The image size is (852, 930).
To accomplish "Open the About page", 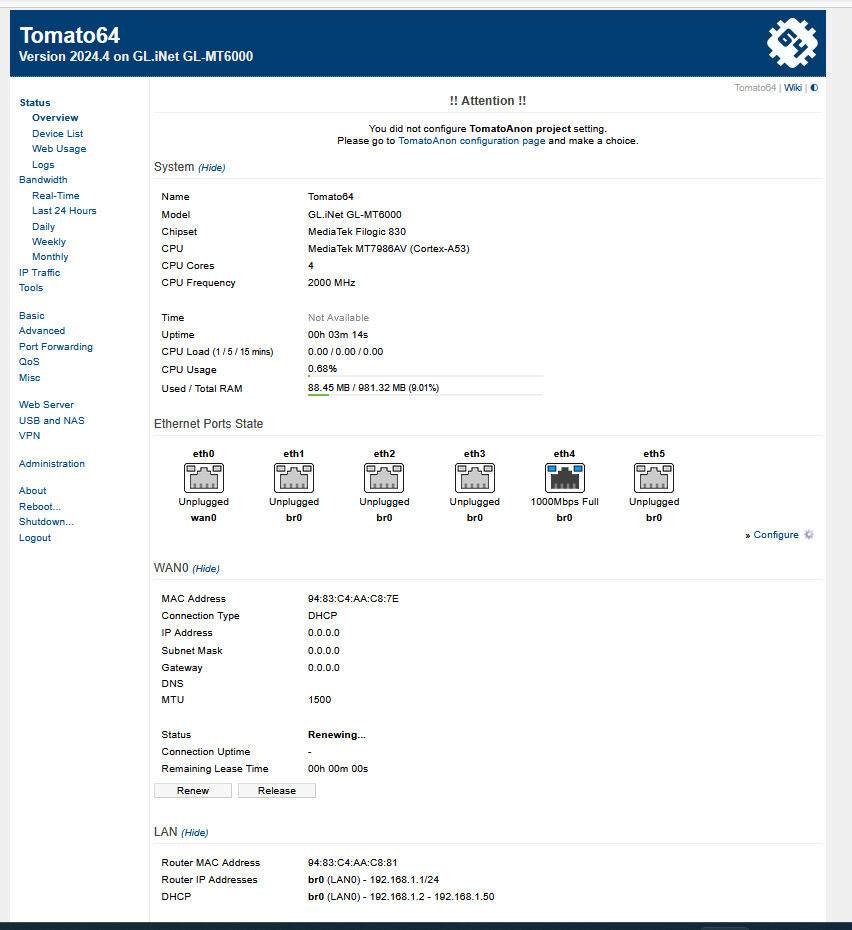I will [x=33, y=491].
